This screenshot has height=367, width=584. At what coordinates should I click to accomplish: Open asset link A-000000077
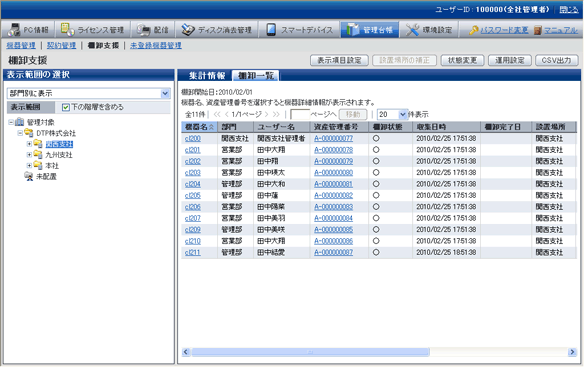(x=333, y=138)
